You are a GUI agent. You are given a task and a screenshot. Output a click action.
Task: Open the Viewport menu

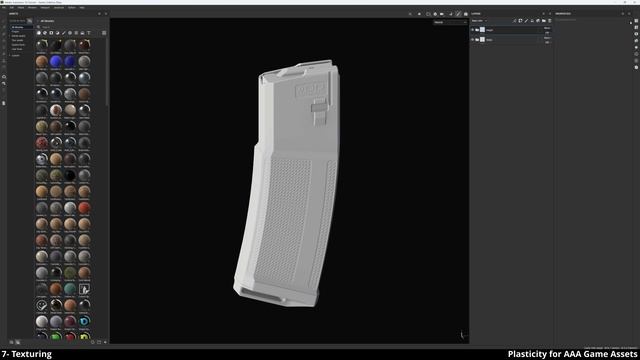pos(45,7)
